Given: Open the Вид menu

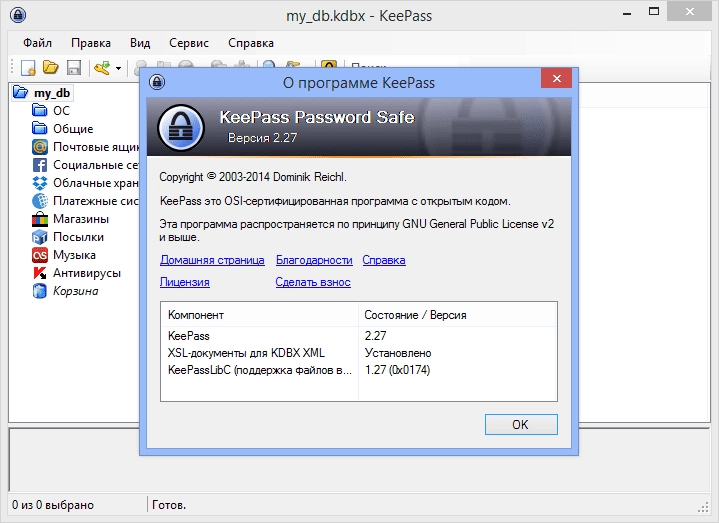Looking at the screenshot, I should click(x=140, y=43).
